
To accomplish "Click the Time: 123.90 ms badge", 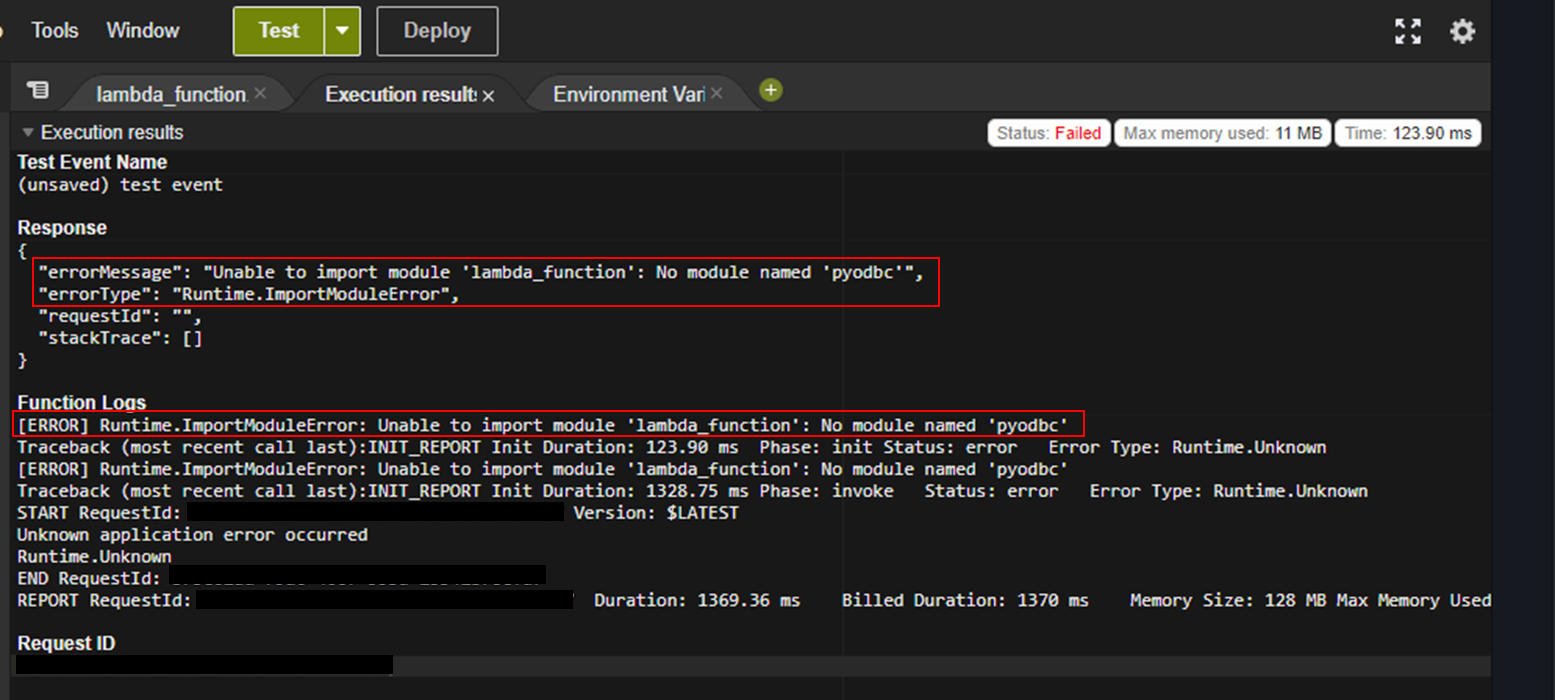I will tap(1407, 132).
